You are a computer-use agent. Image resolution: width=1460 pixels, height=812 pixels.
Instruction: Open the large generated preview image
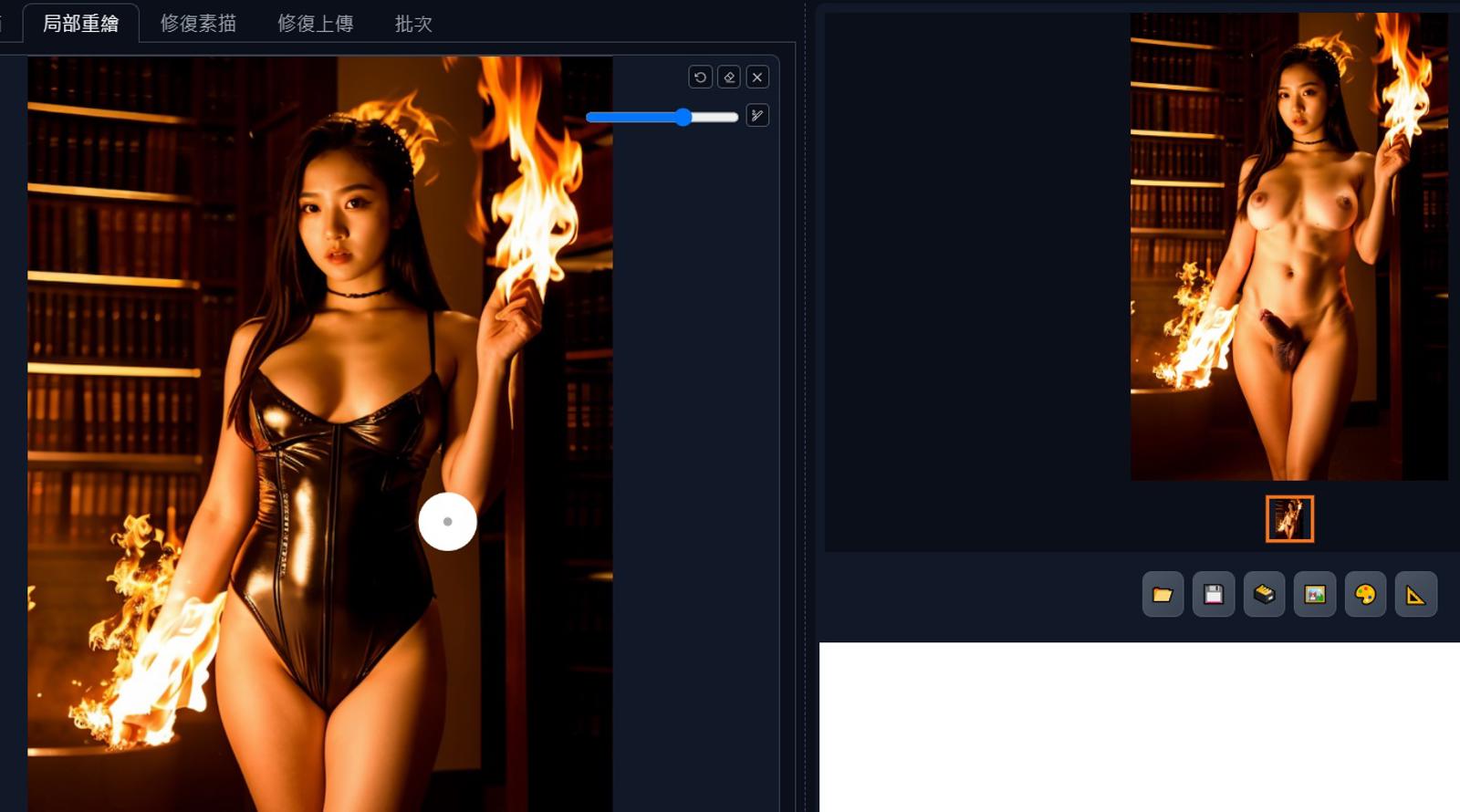pyautogui.click(x=1288, y=246)
